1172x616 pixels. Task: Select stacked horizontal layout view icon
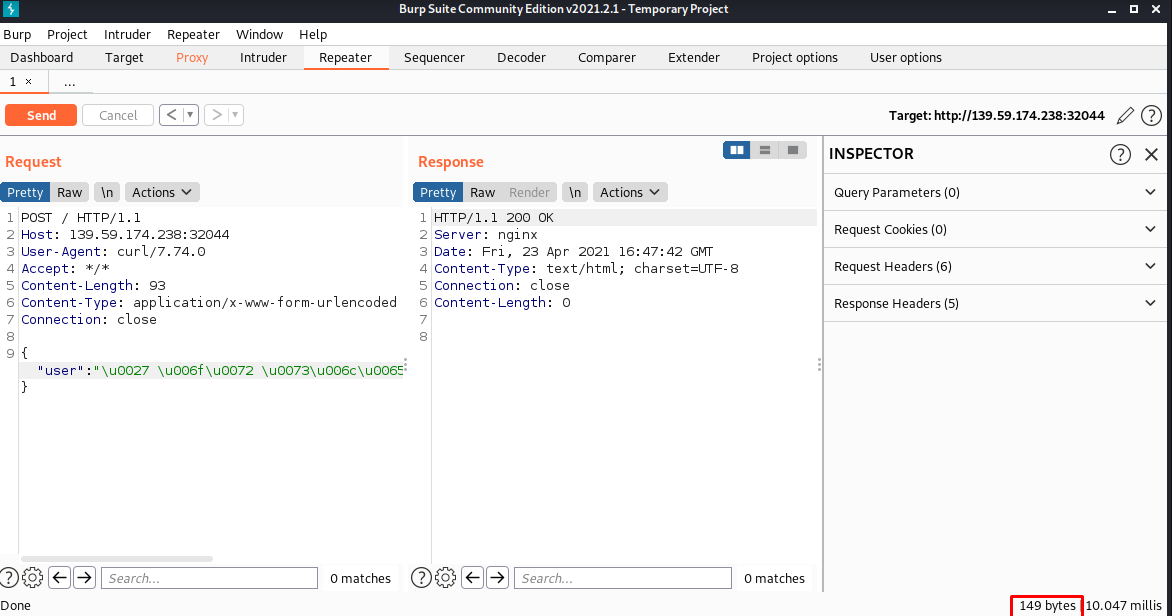pyautogui.click(x=765, y=150)
